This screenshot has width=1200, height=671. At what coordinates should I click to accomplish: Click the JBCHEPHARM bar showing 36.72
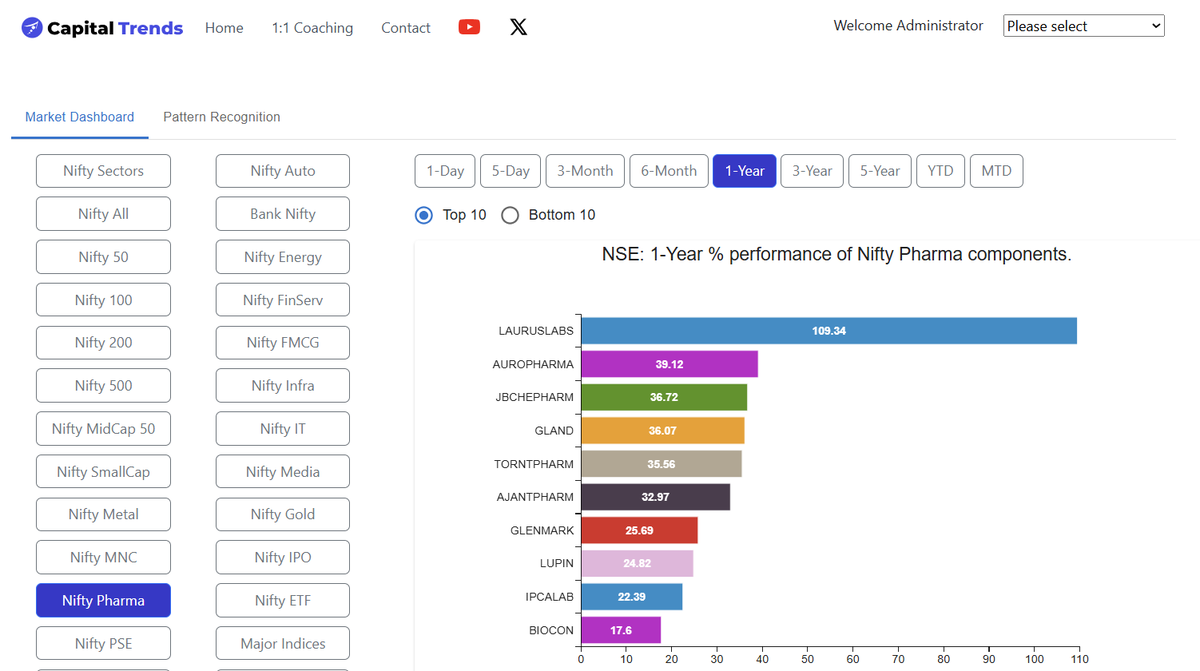point(664,397)
